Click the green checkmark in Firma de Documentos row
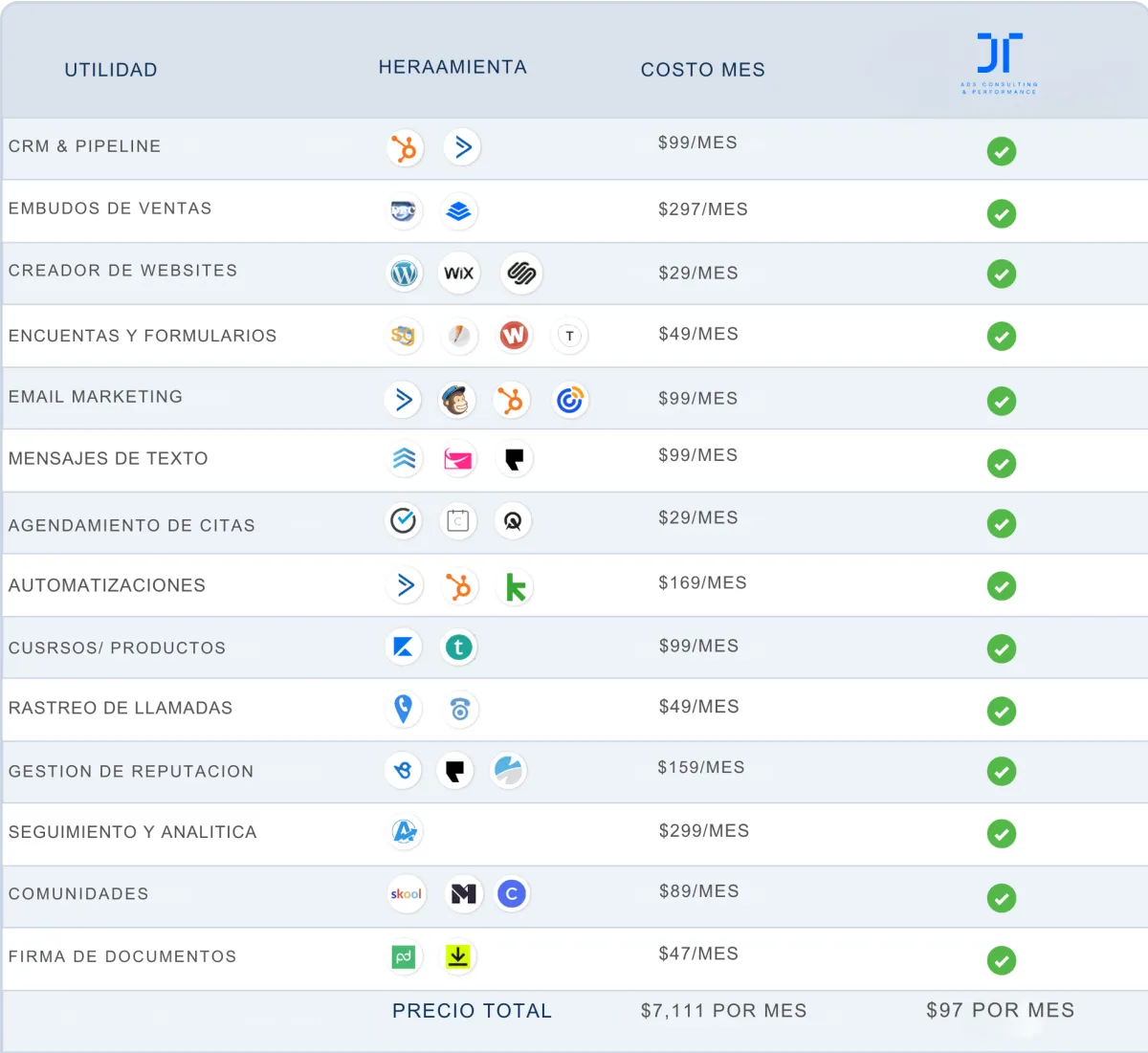 pyautogui.click(x=1002, y=960)
